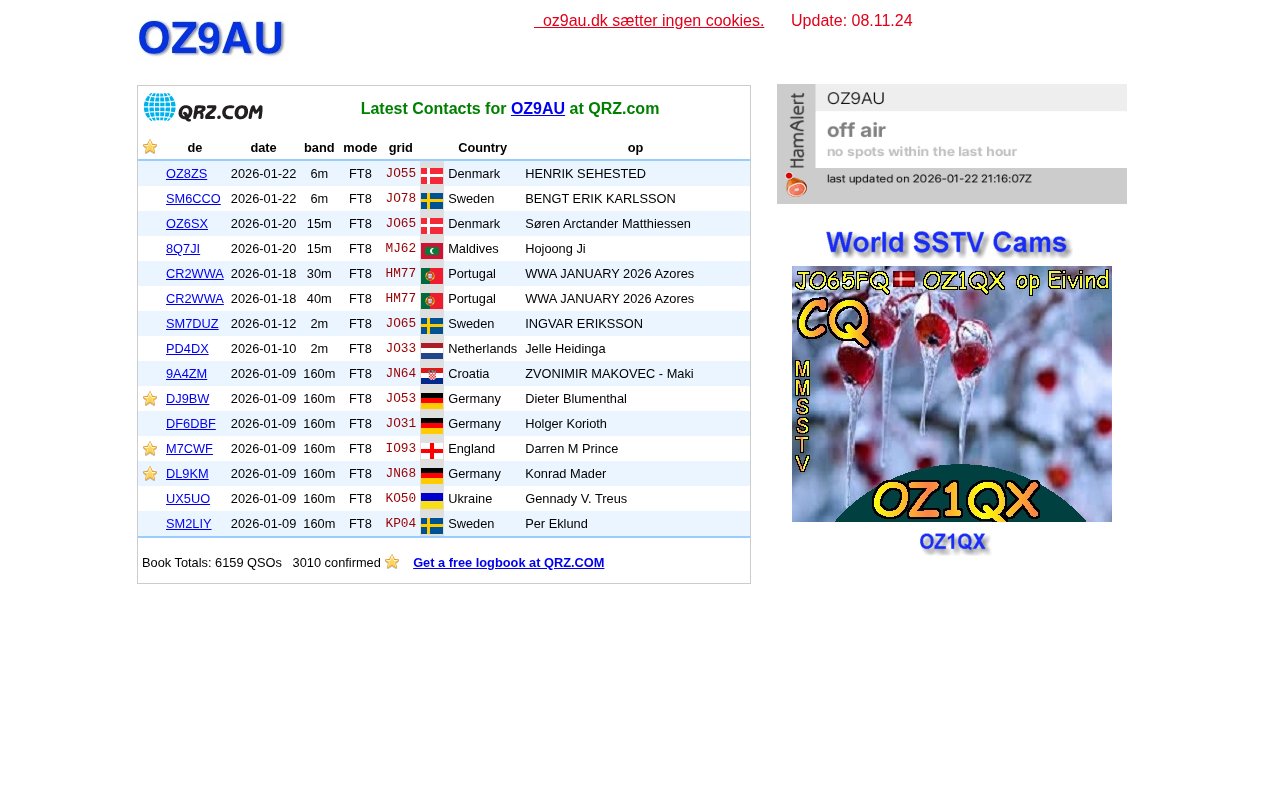Click the 'band' column header
1280x800 pixels.
319,148
